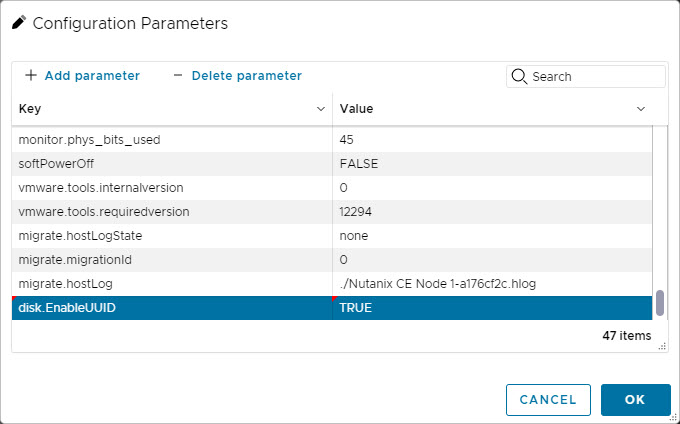The height and width of the screenshot is (424, 680).
Task: Open the Value column filter chevron
Action: [x=641, y=109]
